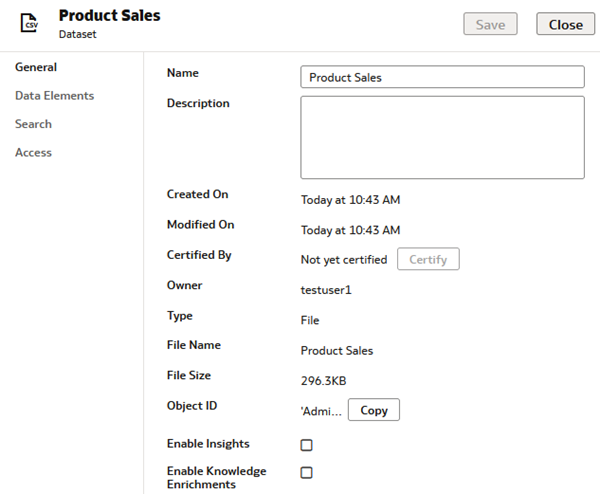Focus the Name input field
Viewport: 600px width, 494px height.
coord(442,77)
